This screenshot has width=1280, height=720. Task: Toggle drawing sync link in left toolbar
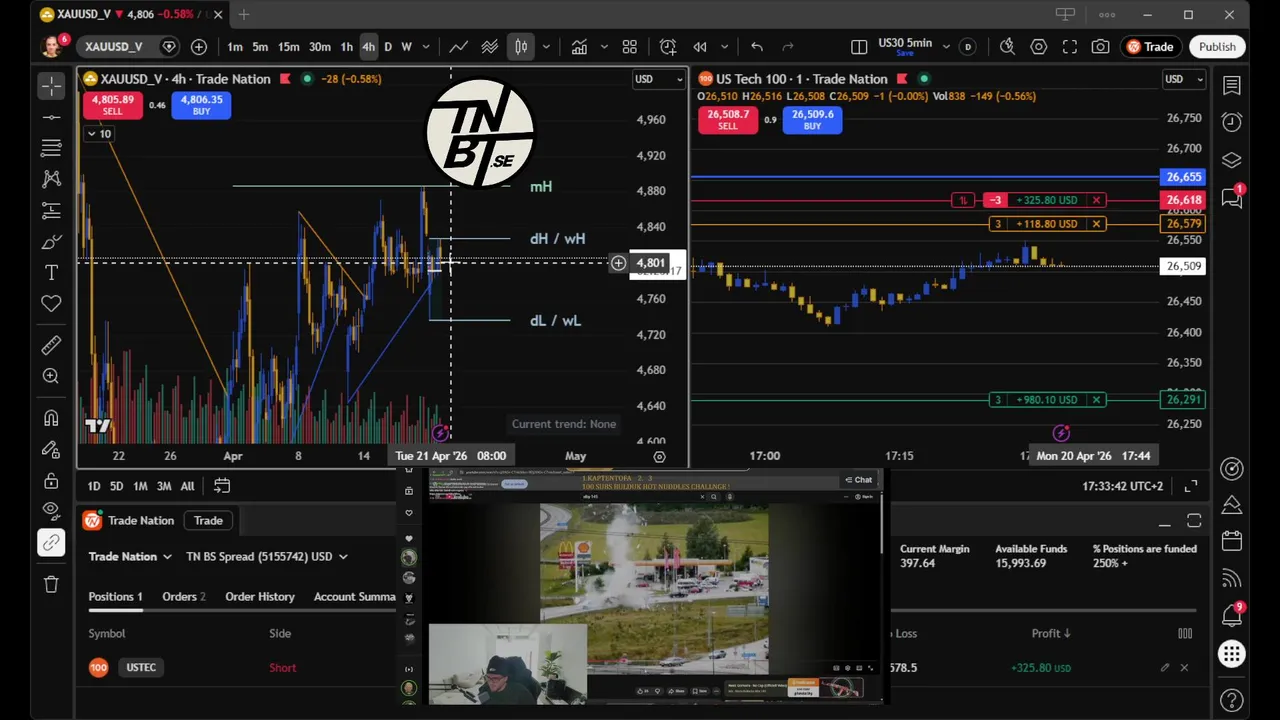(51, 543)
